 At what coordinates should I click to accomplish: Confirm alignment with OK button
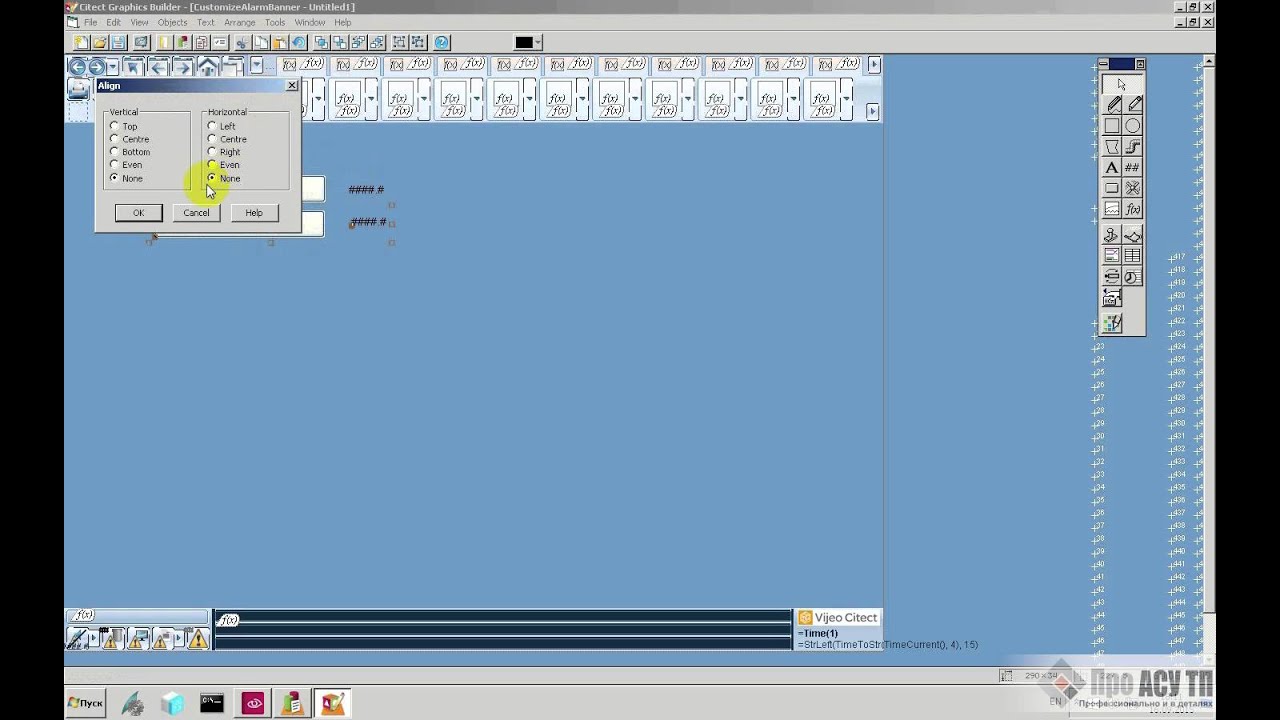(139, 213)
